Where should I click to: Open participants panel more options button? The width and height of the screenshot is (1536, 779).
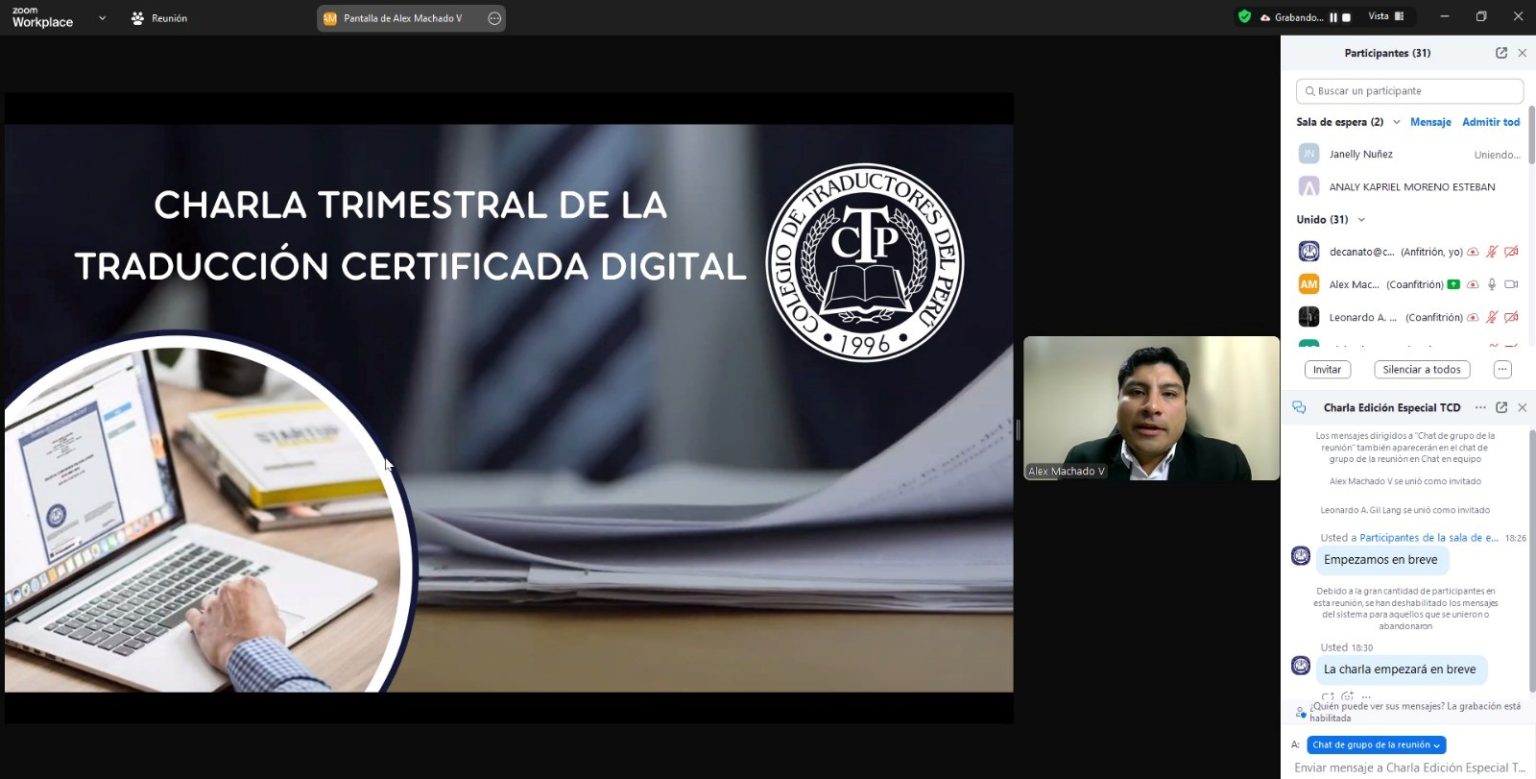1502,369
